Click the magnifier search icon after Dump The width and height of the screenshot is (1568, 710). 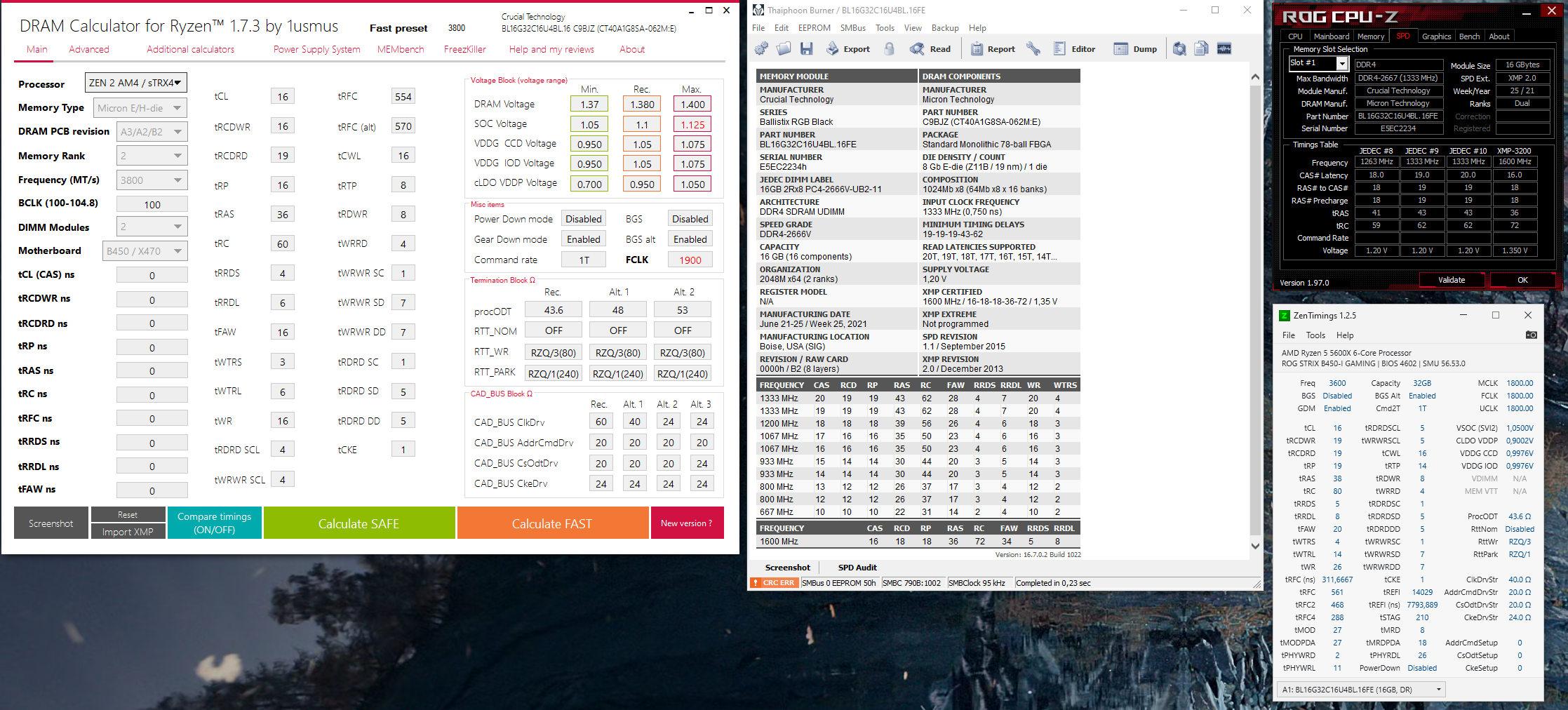point(1179,48)
